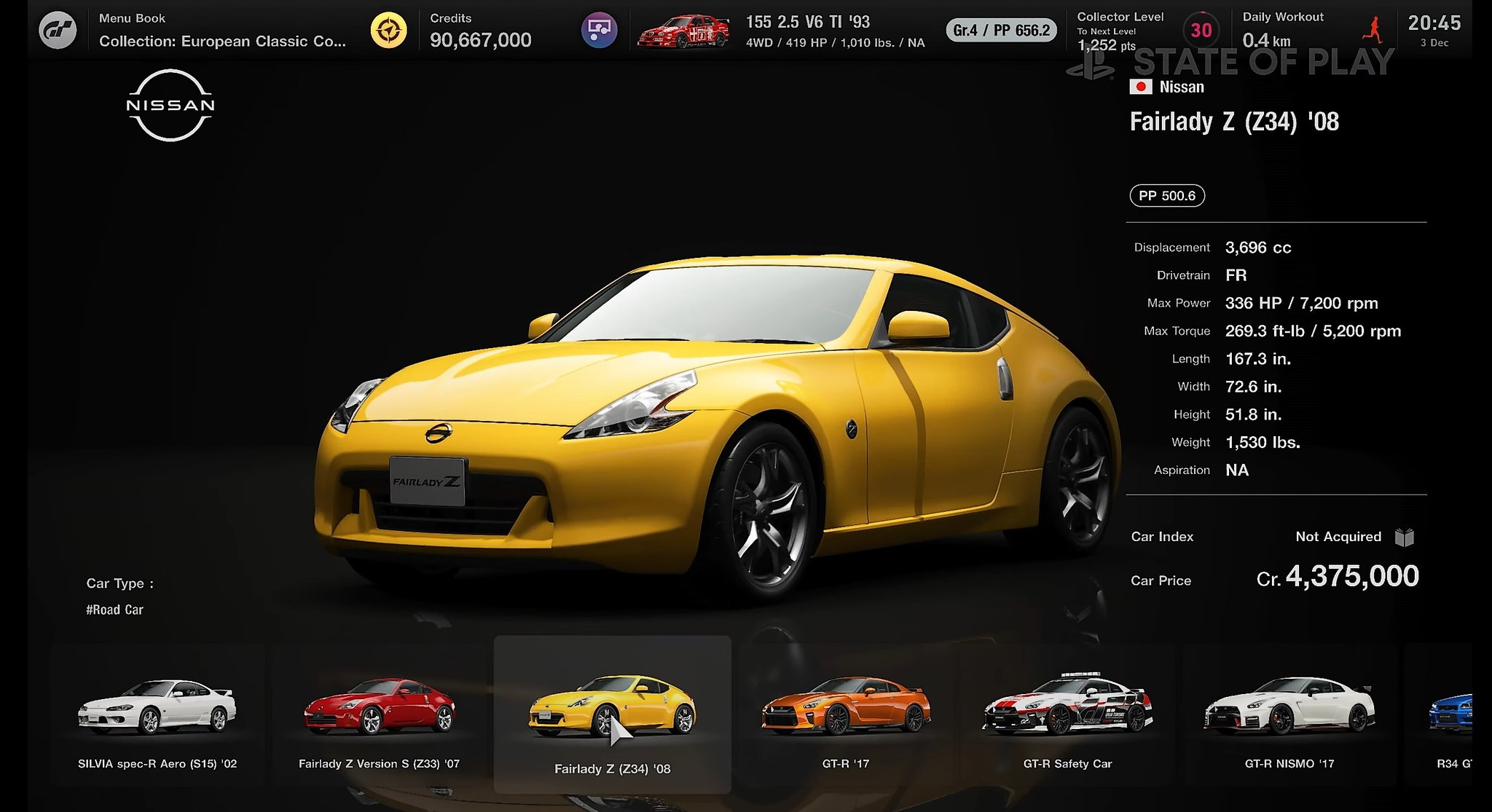Click the Max Torque 269.3 ft-lb value
1492x812 pixels.
[1313, 331]
